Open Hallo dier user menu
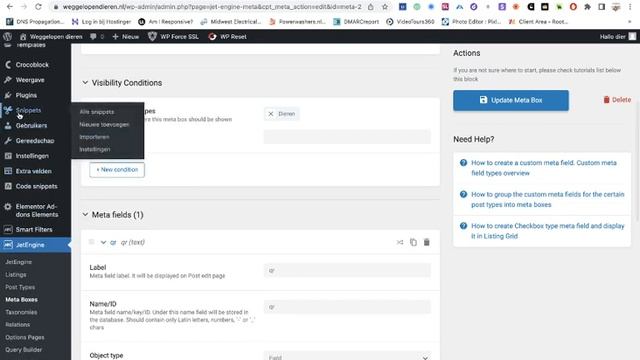 tap(618, 36)
